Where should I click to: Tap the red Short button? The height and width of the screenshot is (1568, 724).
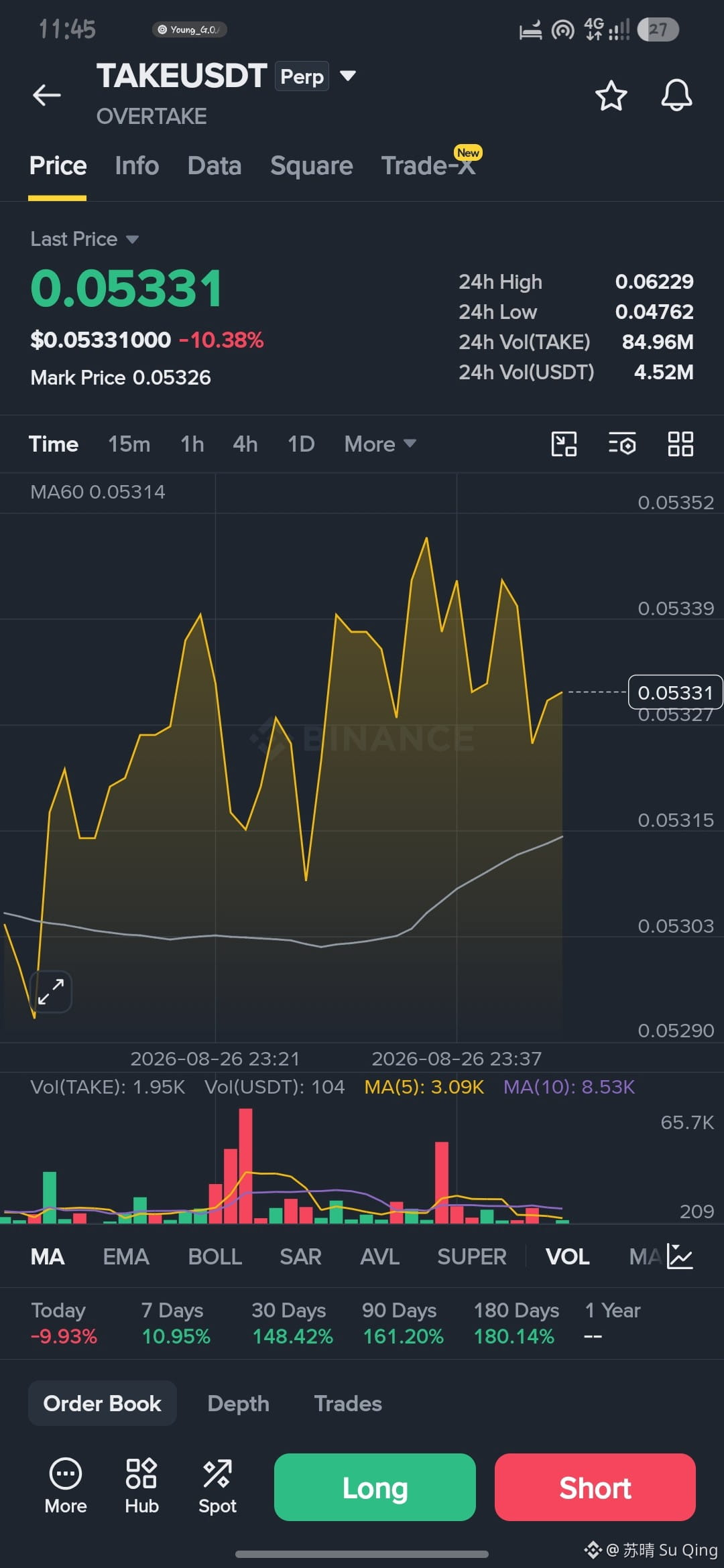[595, 1487]
